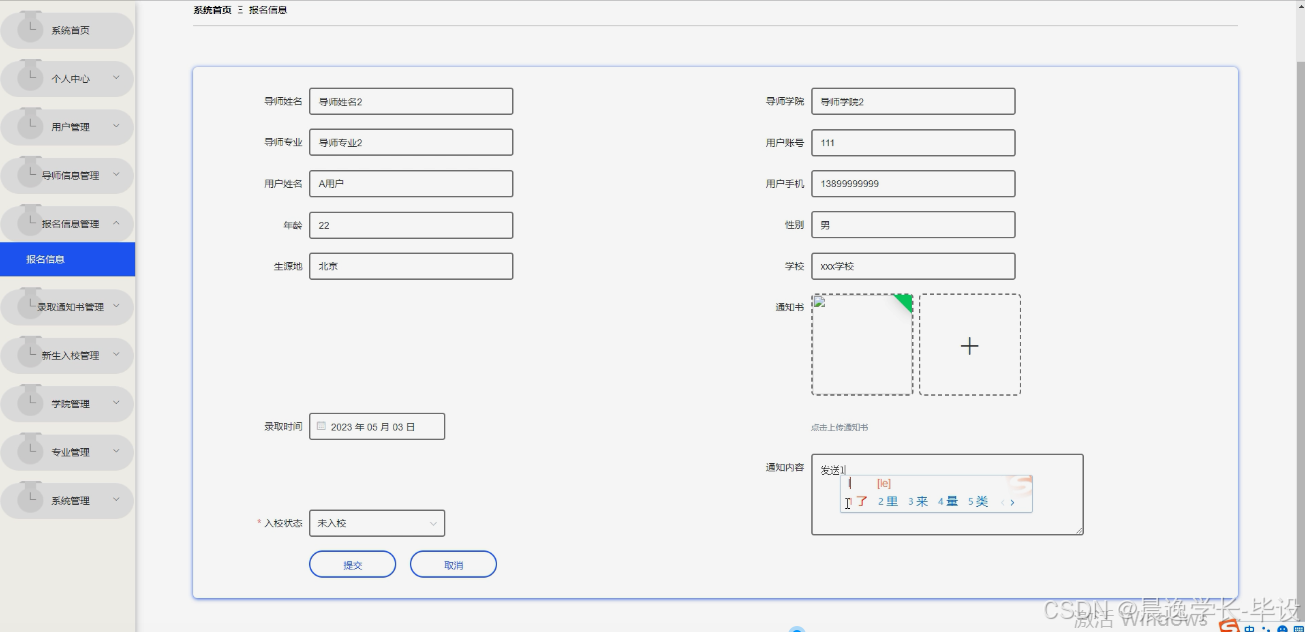Open the 系统首页 sidebar menu item

pos(67,31)
